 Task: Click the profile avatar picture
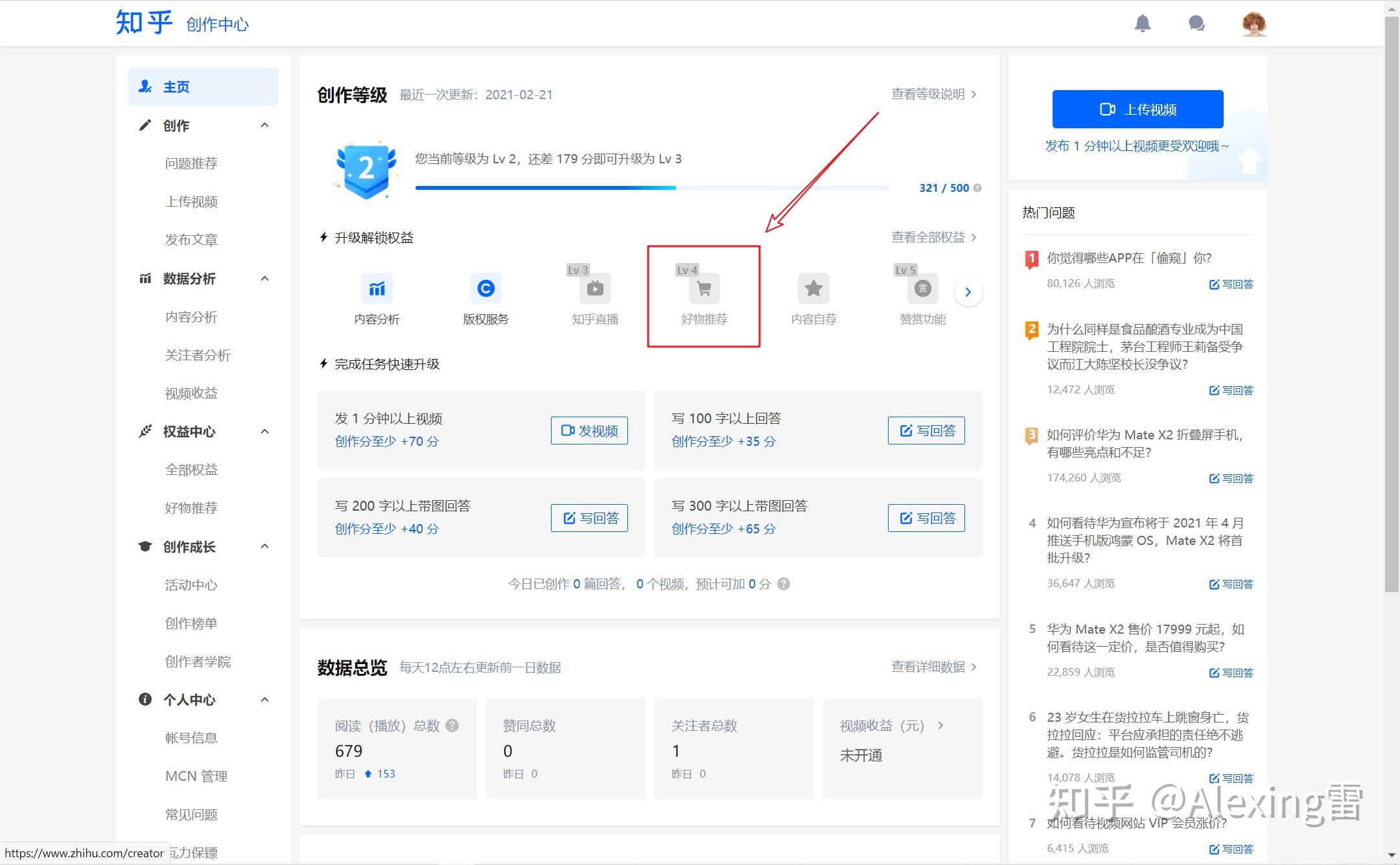1252,23
